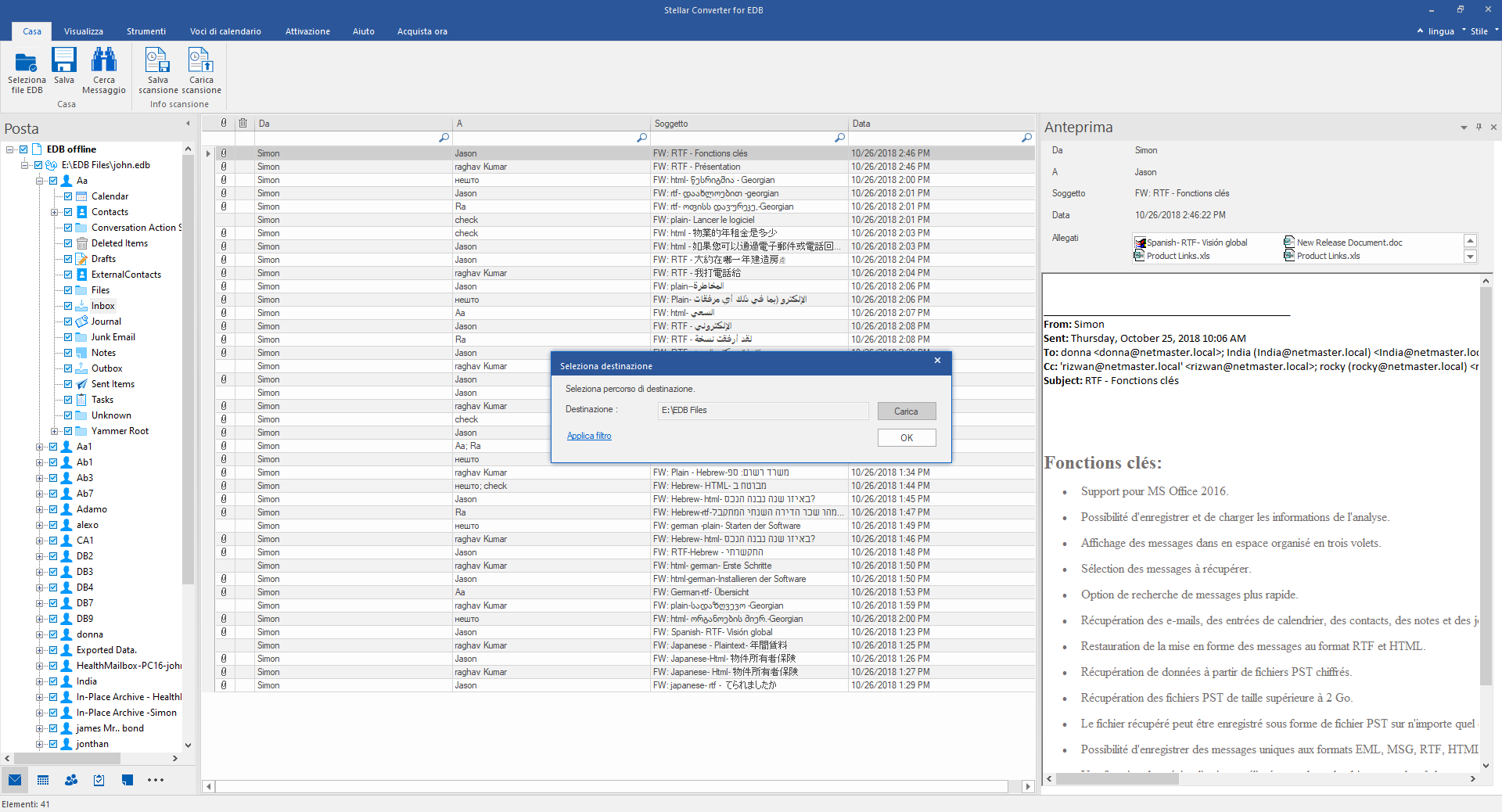The image size is (1502, 812).
Task: Open the Strumenti ribbon tab
Action: [x=146, y=31]
